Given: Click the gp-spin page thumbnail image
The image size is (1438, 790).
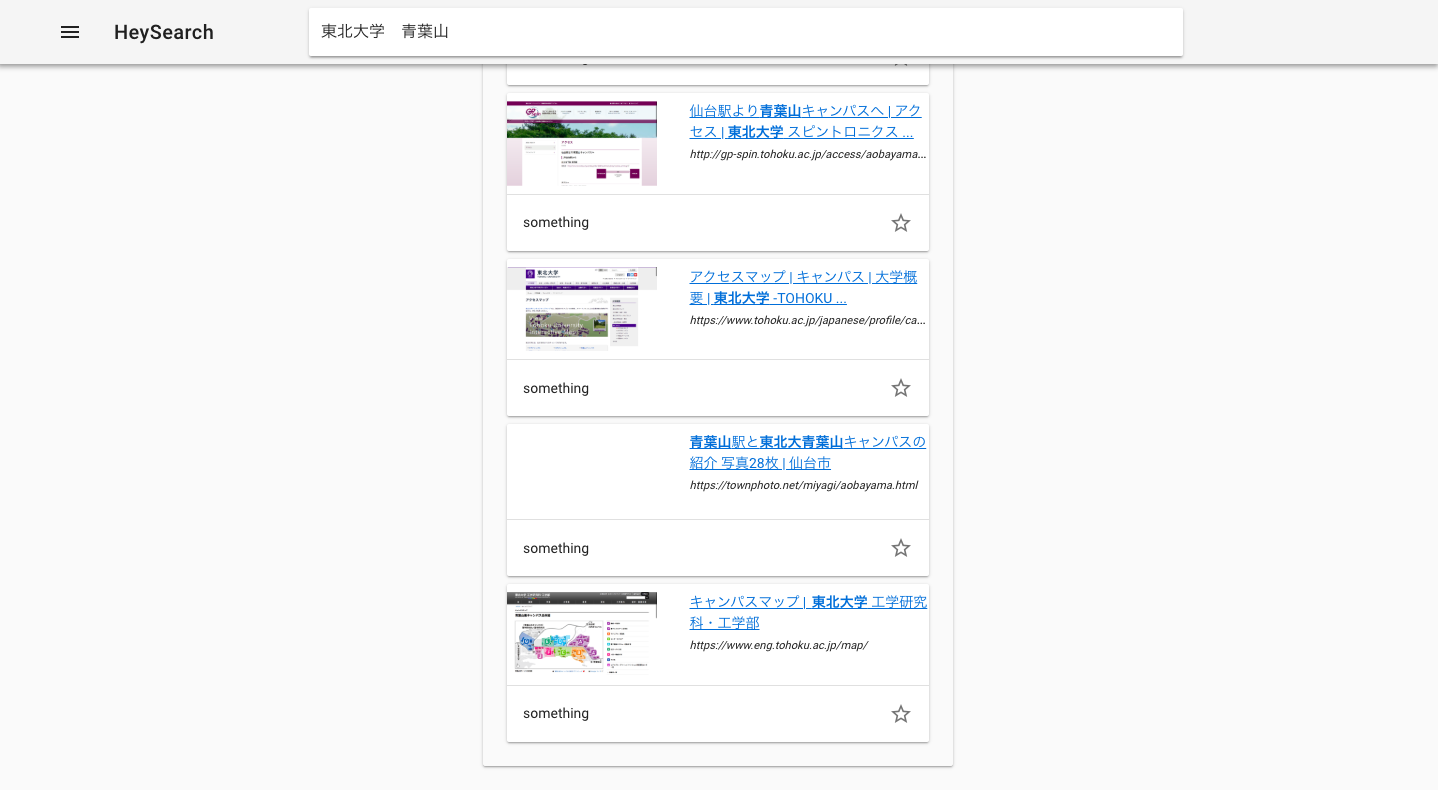Looking at the screenshot, I should click(582, 143).
